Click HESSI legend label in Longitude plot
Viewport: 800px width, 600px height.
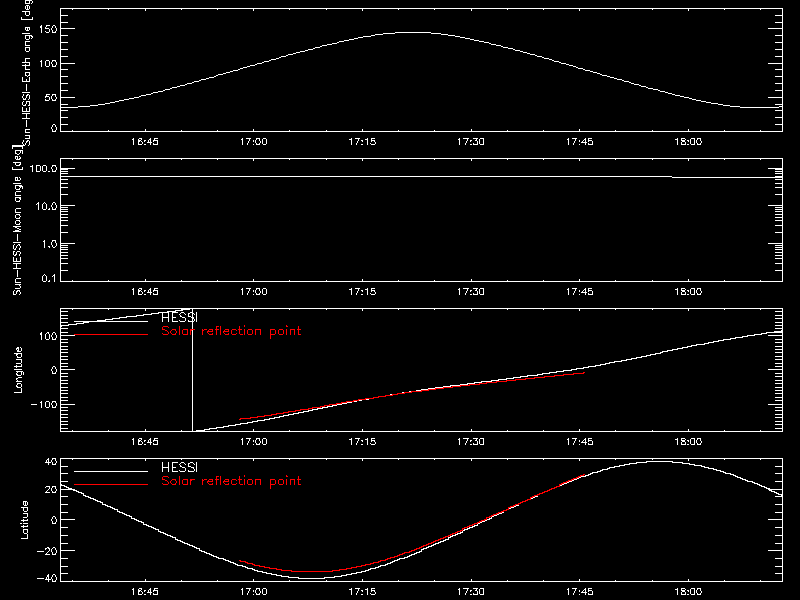[x=179, y=318]
